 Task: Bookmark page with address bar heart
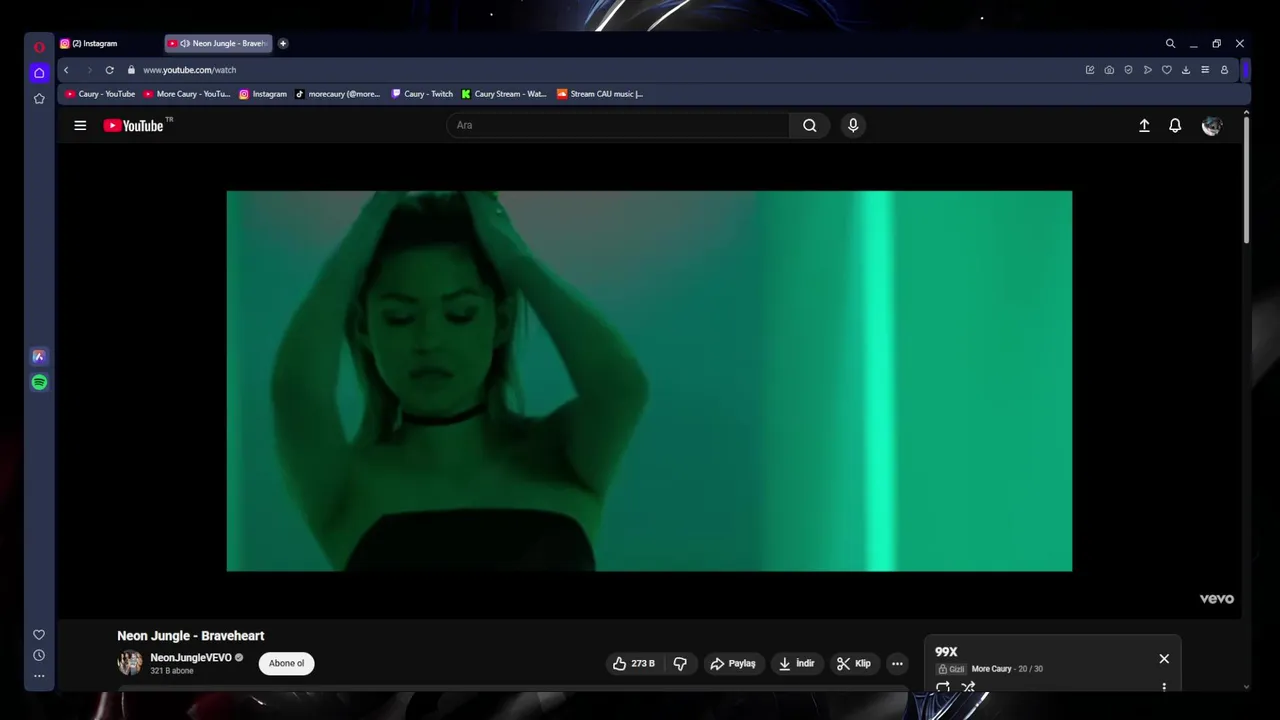click(1166, 70)
